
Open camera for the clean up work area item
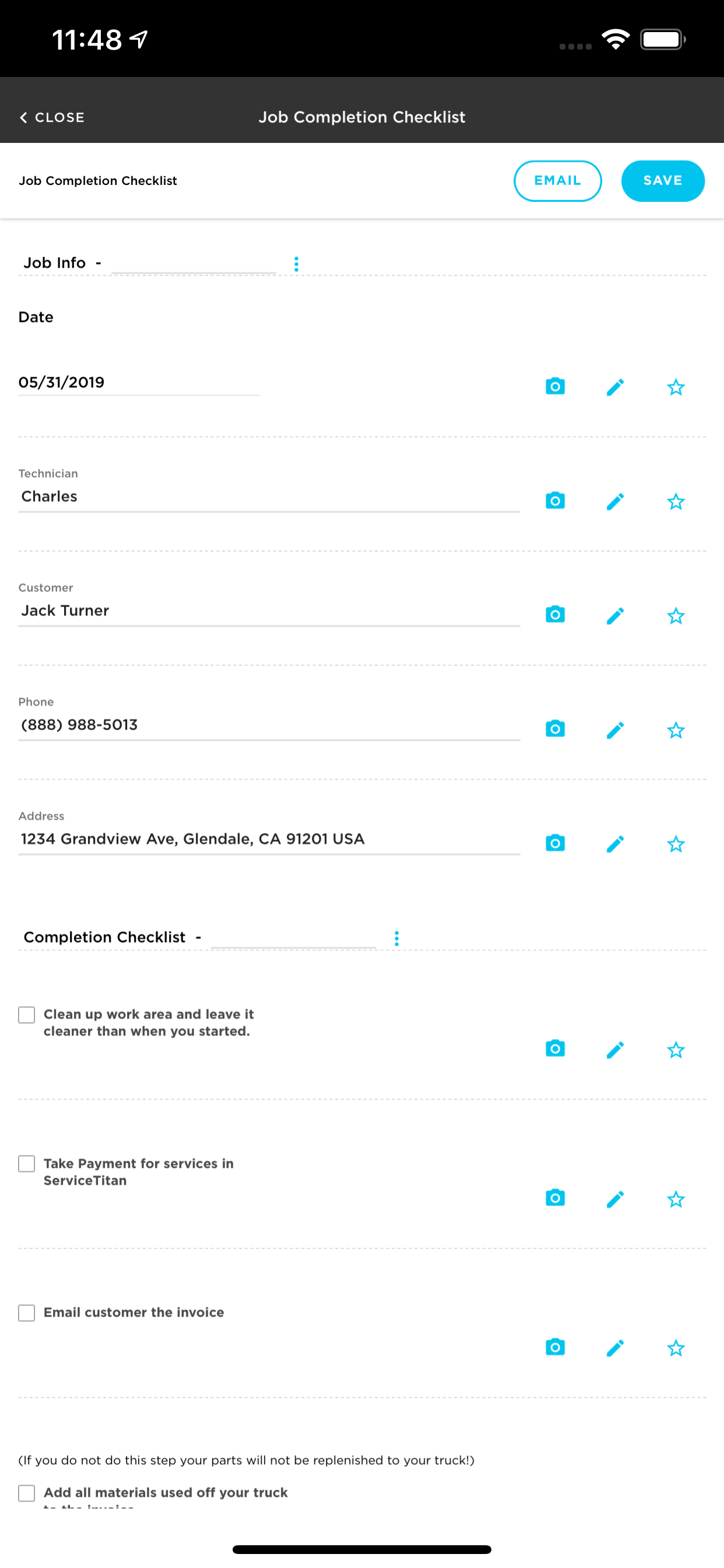(554, 1049)
